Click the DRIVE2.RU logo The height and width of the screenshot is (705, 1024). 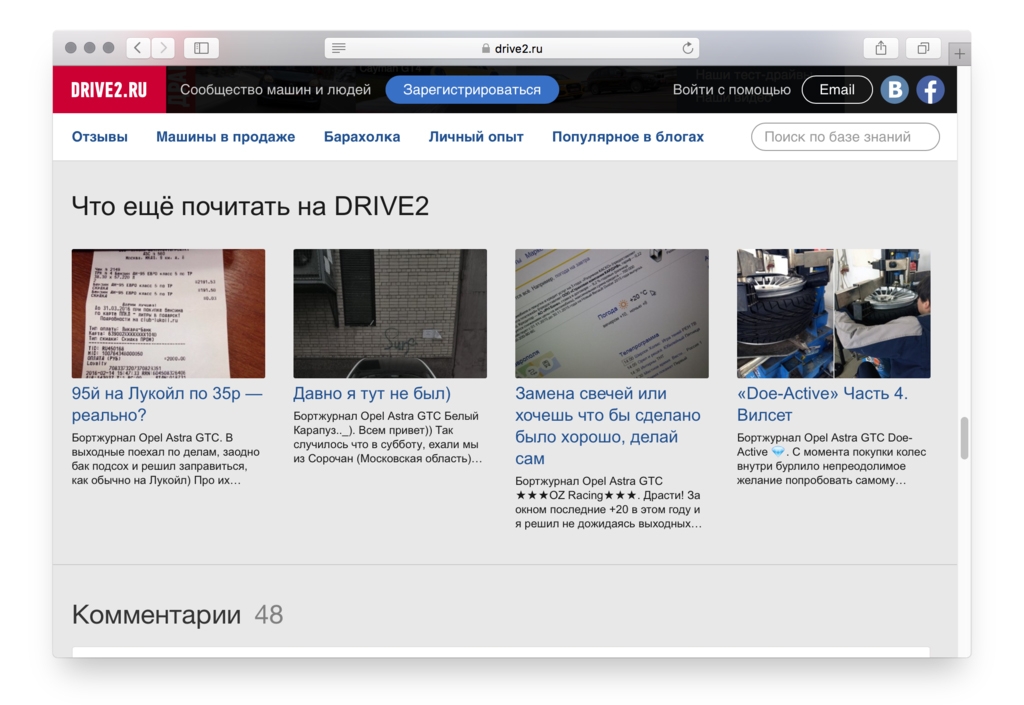[x=109, y=90]
